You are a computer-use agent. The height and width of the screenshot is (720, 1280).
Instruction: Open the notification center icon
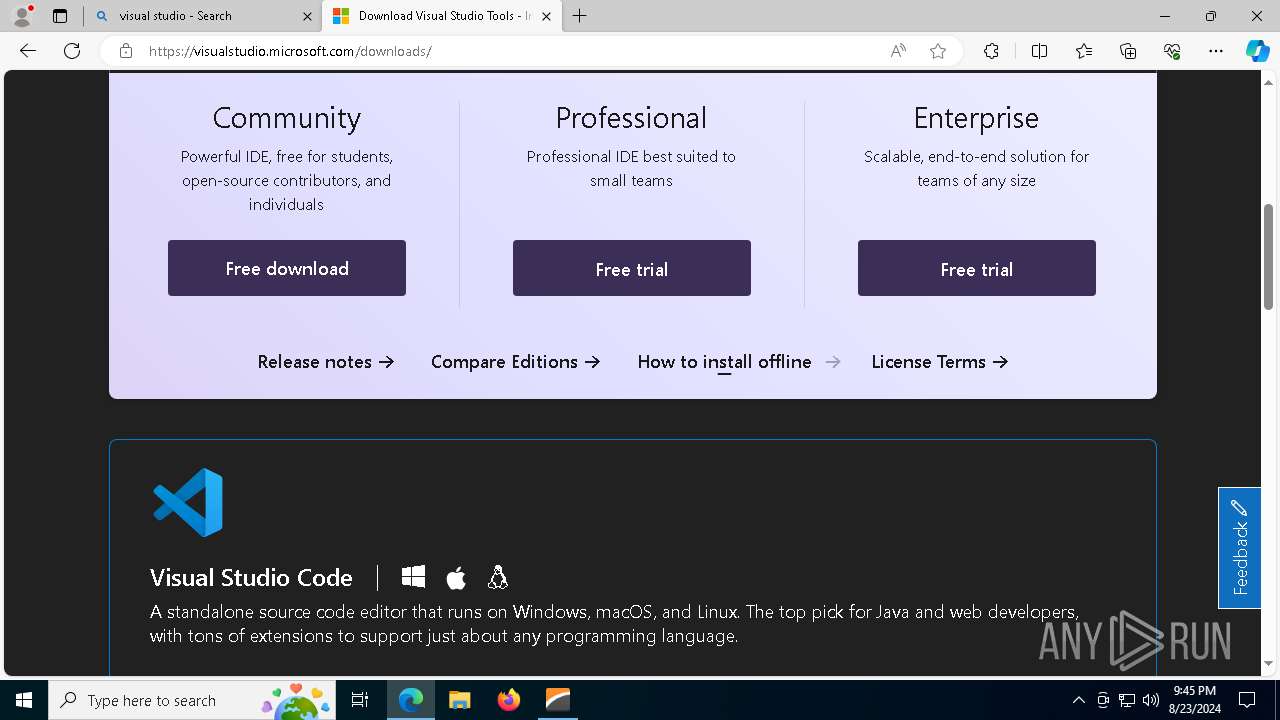tap(1247, 700)
